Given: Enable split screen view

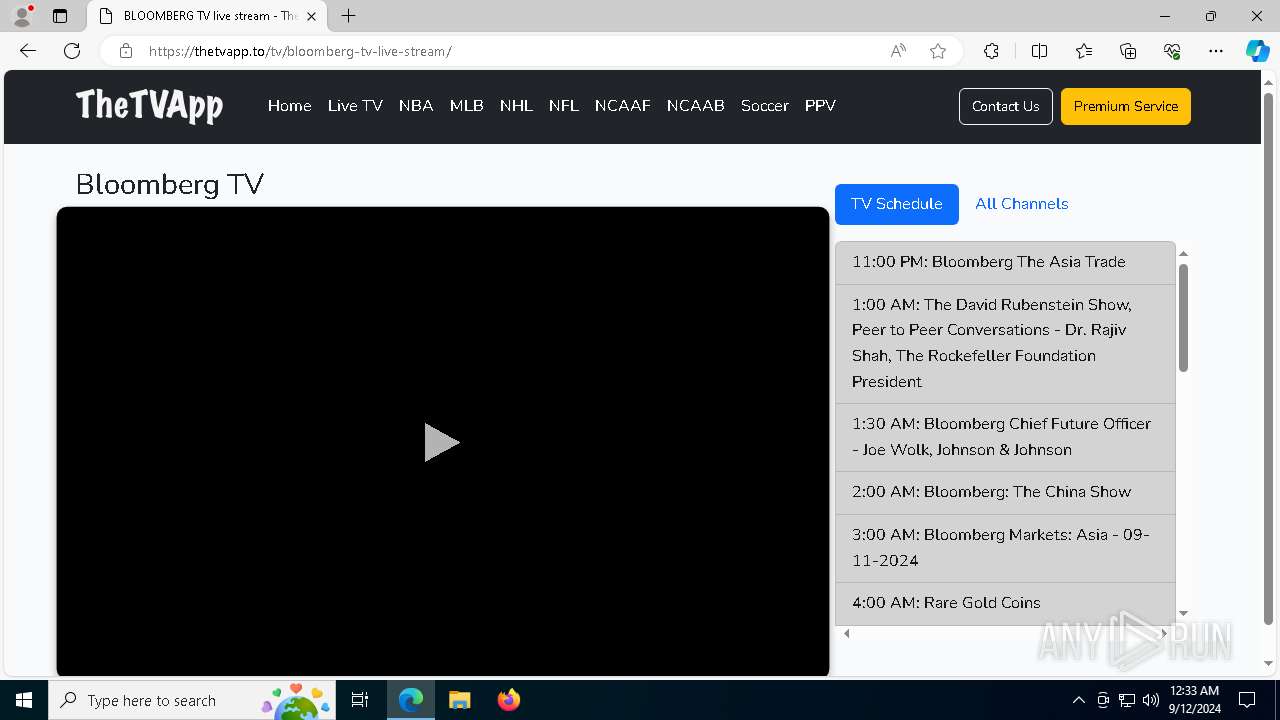Looking at the screenshot, I should (1039, 51).
